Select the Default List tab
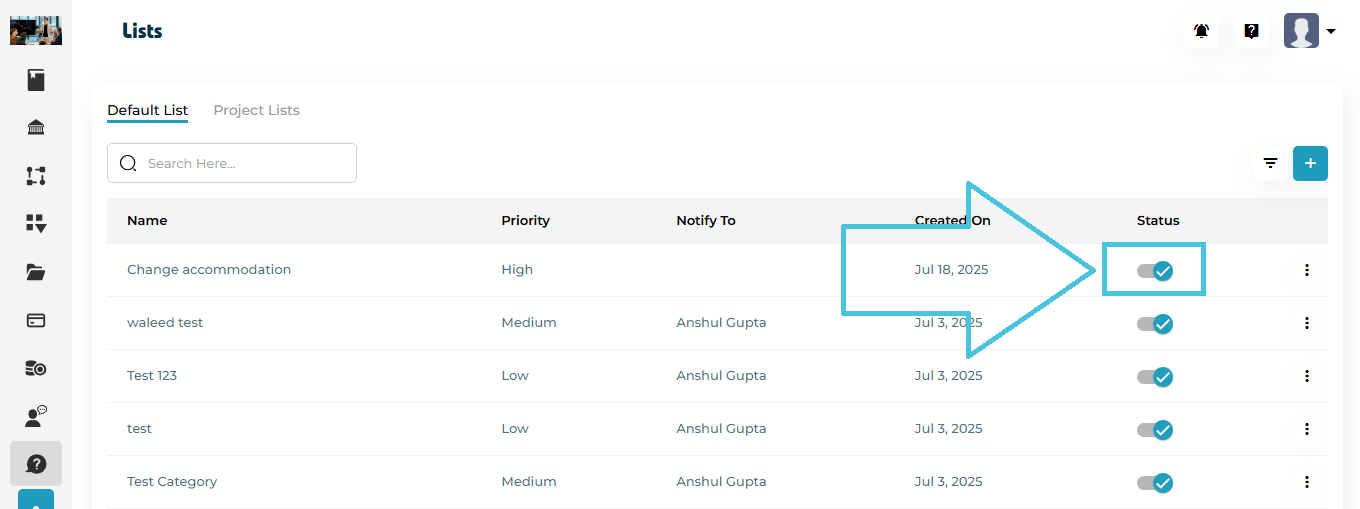 tap(147, 110)
